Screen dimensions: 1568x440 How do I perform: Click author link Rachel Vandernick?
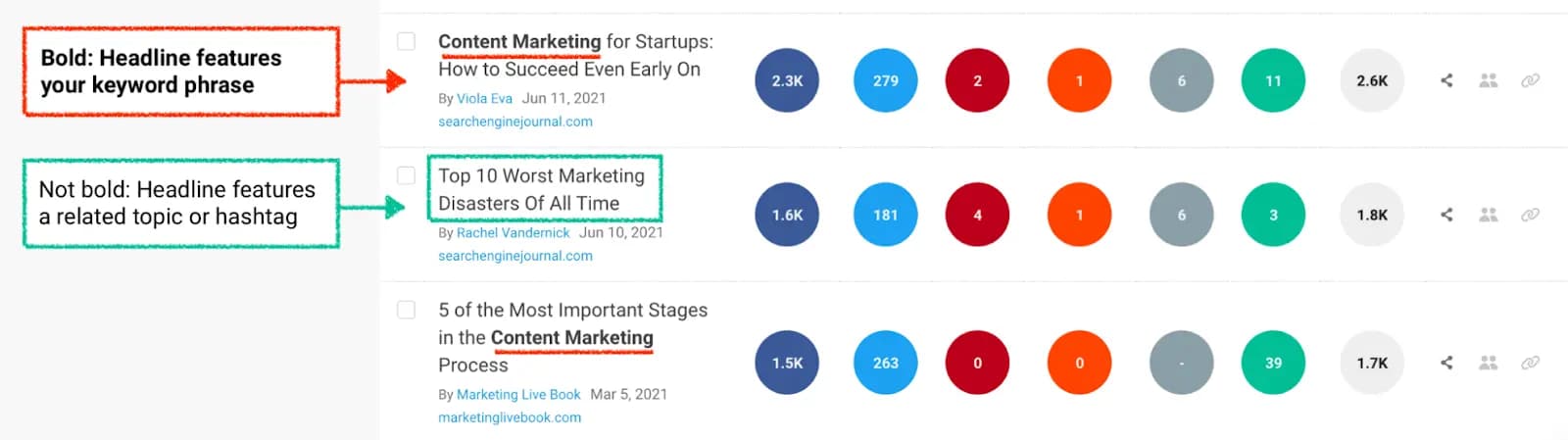pos(513,232)
